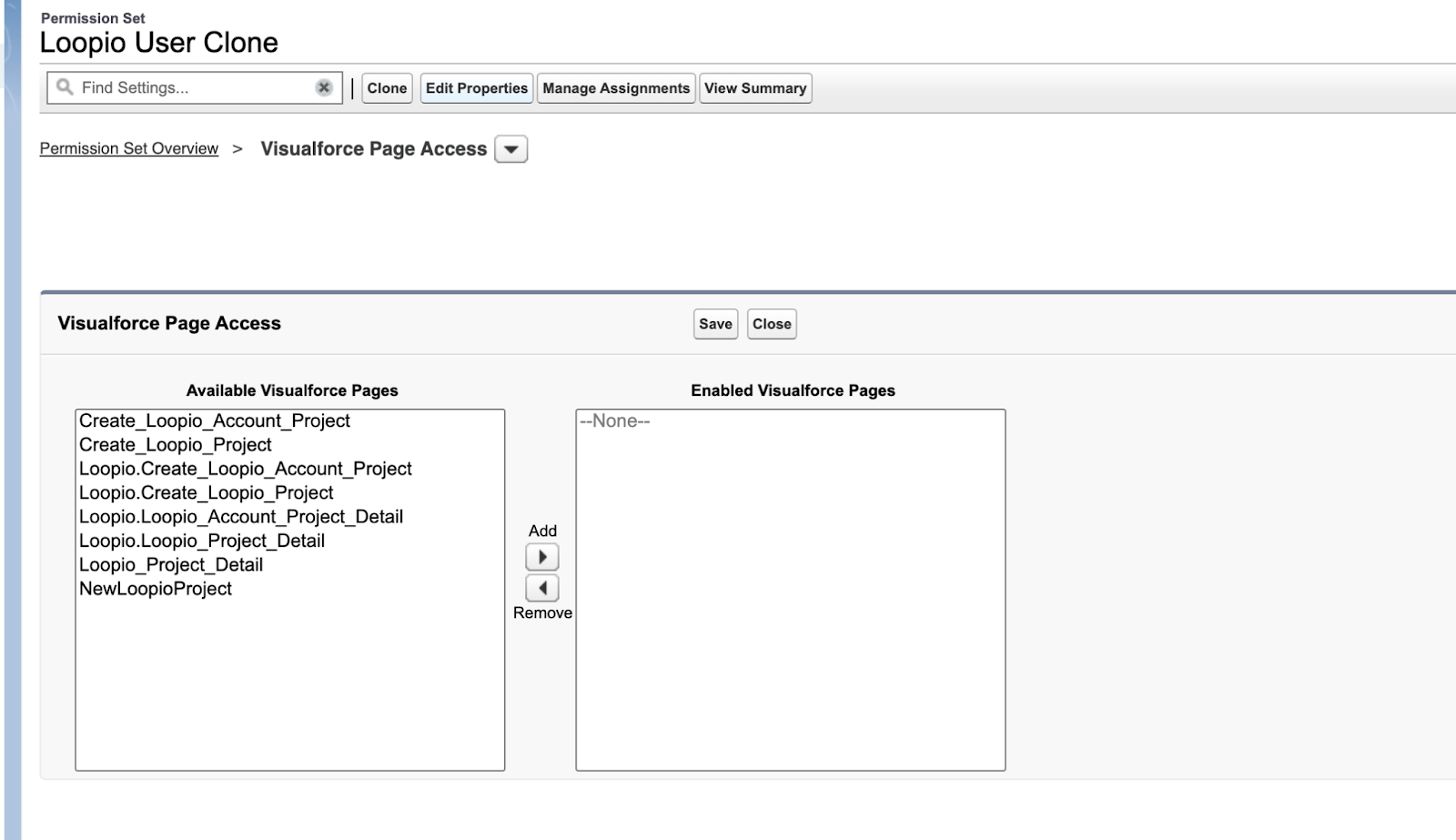1456x840 pixels.
Task: Click the Clone button
Action: tap(387, 87)
